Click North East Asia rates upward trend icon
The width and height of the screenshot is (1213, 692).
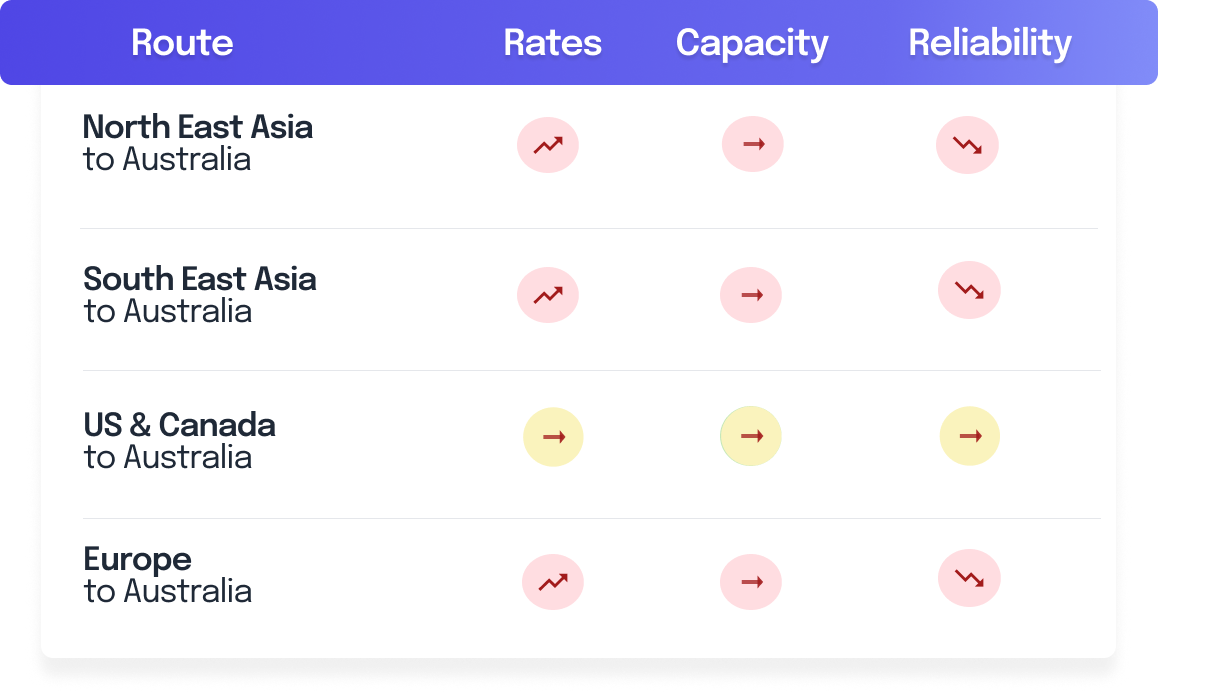tap(548, 145)
